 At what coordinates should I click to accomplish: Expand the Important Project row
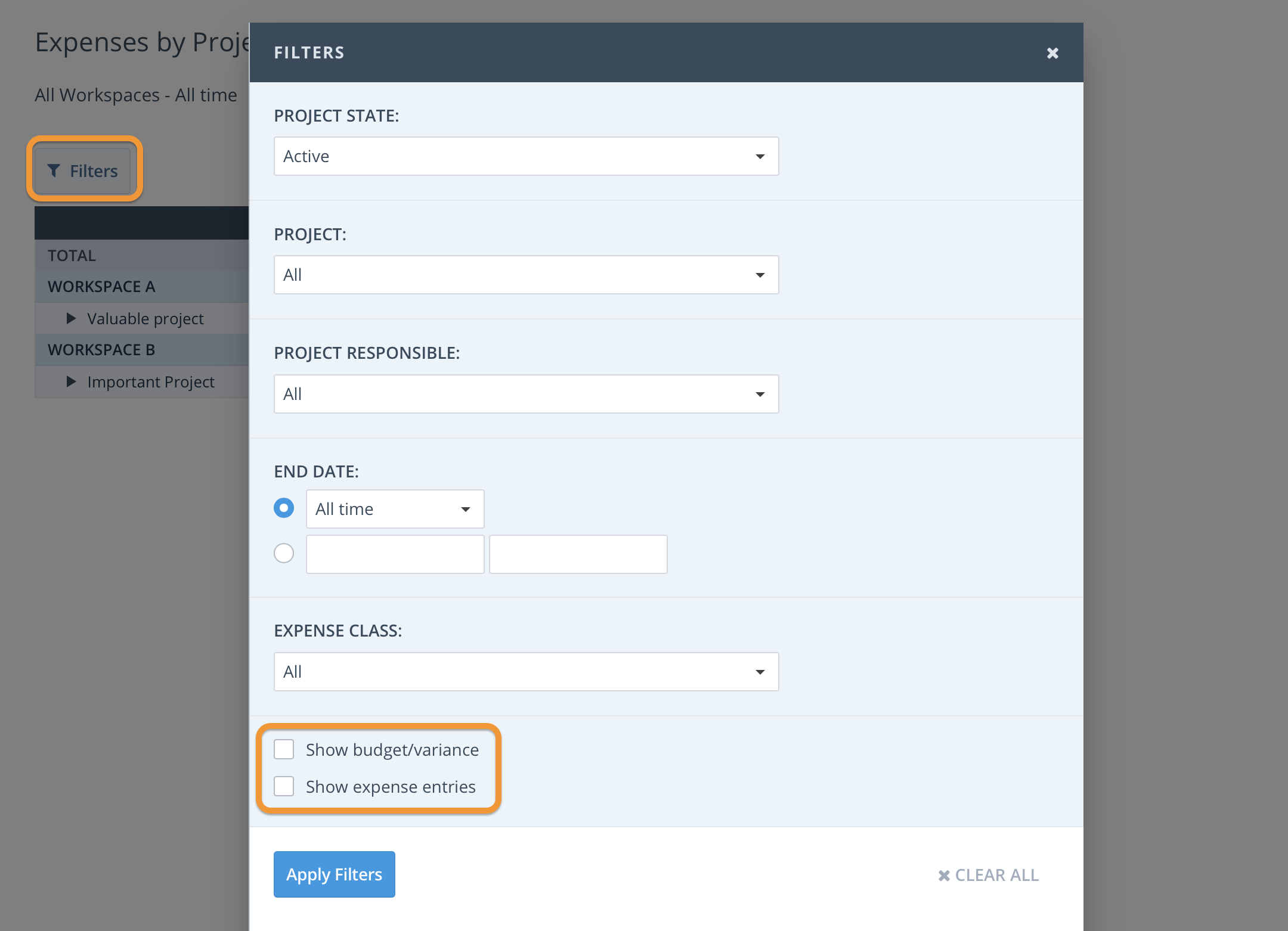coord(71,381)
